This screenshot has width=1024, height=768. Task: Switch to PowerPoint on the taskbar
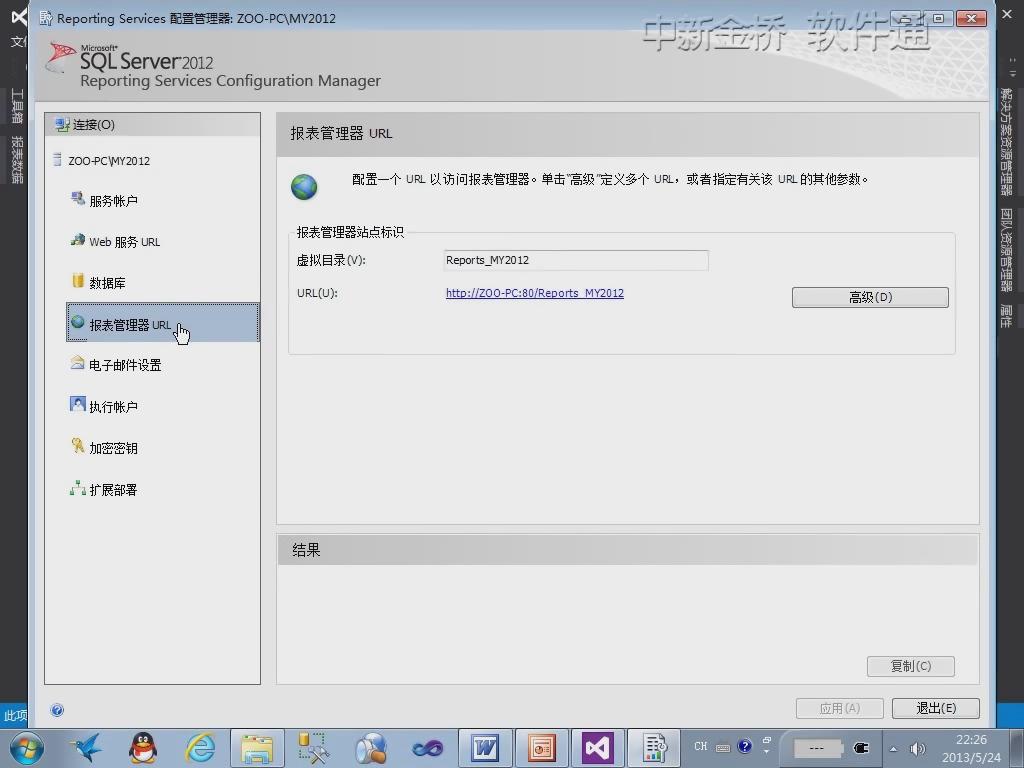point(542,748)
